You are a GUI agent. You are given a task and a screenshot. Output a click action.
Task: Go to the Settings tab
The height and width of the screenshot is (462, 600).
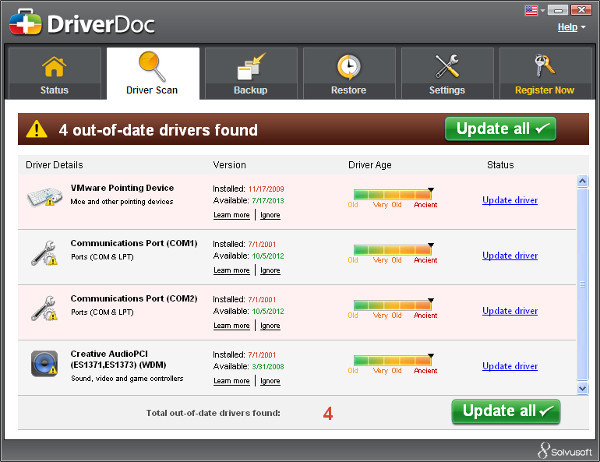[x=446, y=74]
